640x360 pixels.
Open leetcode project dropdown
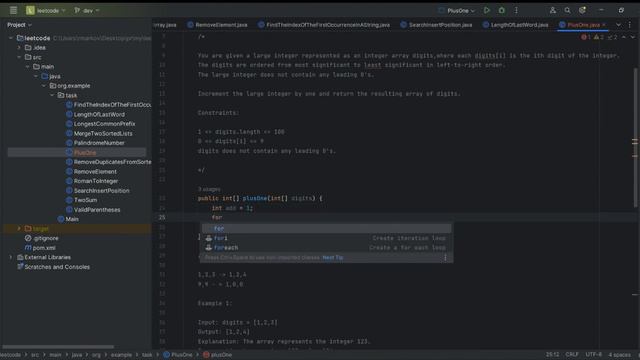[46, 11]
